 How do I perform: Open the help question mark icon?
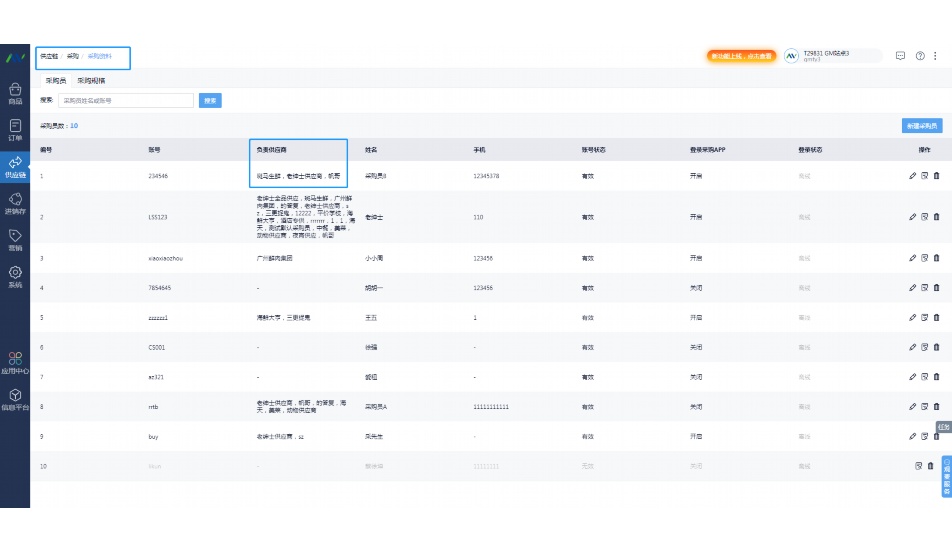(x=920, y=56)
